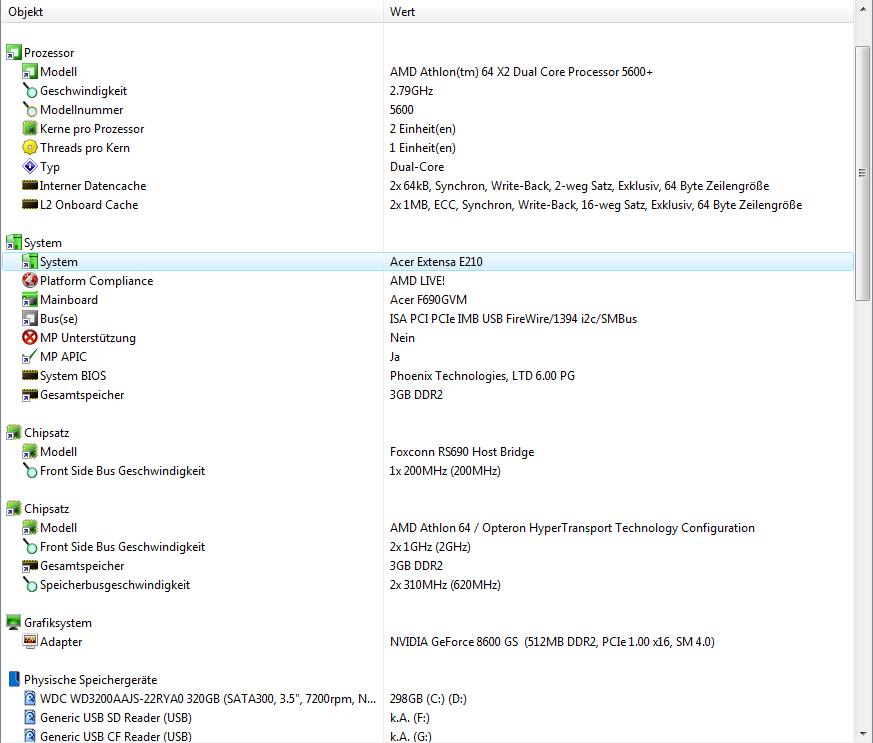
Task: Click the Dual-Core type value
Action: tap(417, 166)
